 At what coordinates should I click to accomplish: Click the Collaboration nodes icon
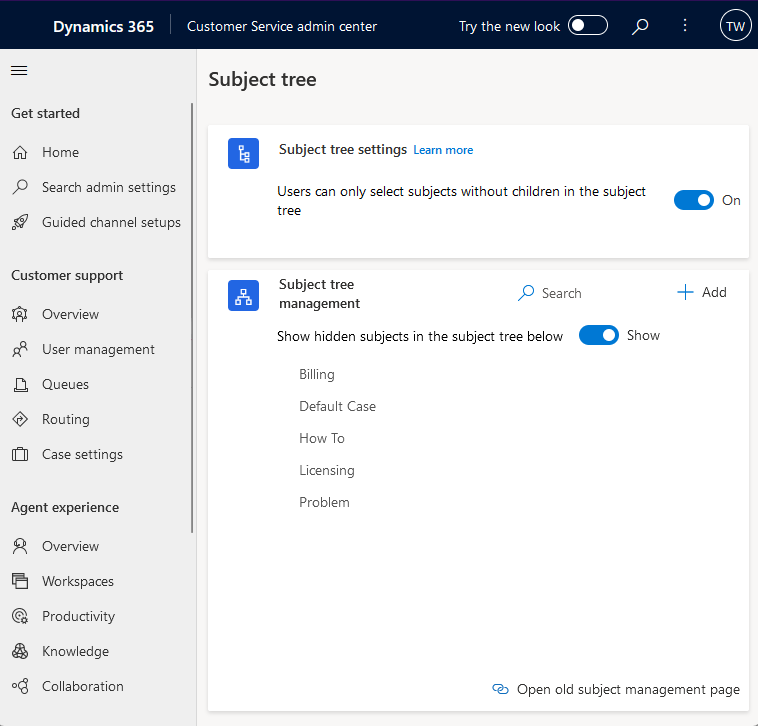20,686
